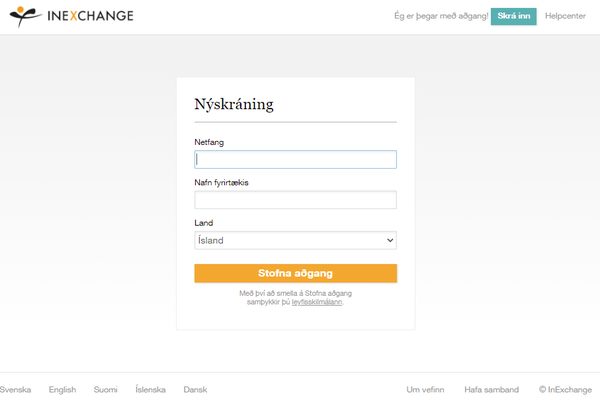This screenshot has height=403, width=600.
Task: Choose Íslenska language in footer
Action: (x=150, y=389)
